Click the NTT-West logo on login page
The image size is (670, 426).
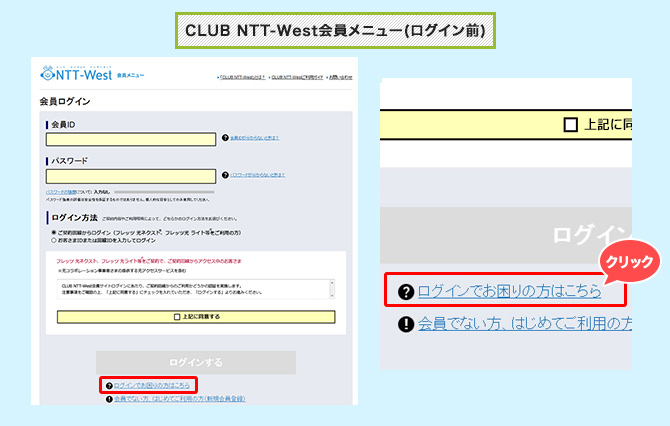76,74
